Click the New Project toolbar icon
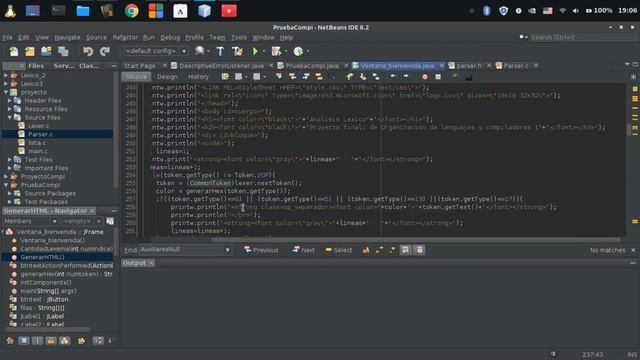The image size is (640, 360). 30,51
